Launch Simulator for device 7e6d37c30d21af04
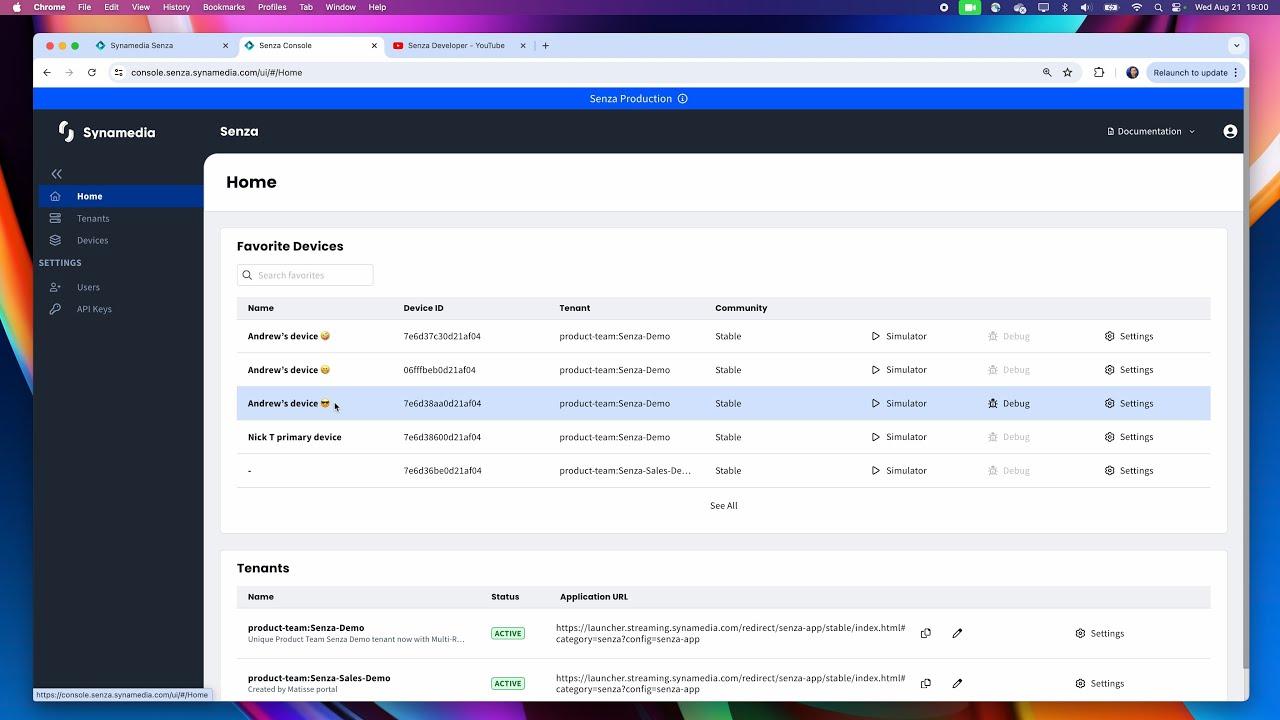Image resolution: width=1280 pixels, height=720 pixels. 899,336
